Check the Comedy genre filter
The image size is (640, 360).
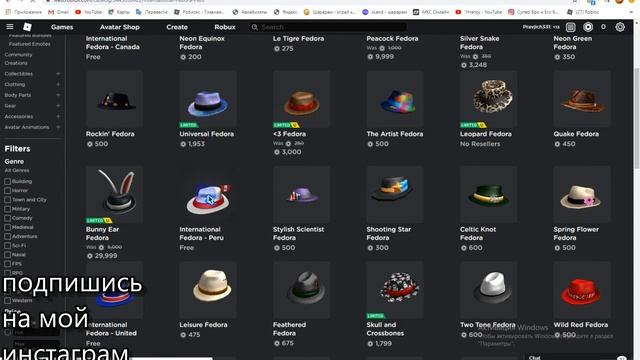click(x=7, y=218)
